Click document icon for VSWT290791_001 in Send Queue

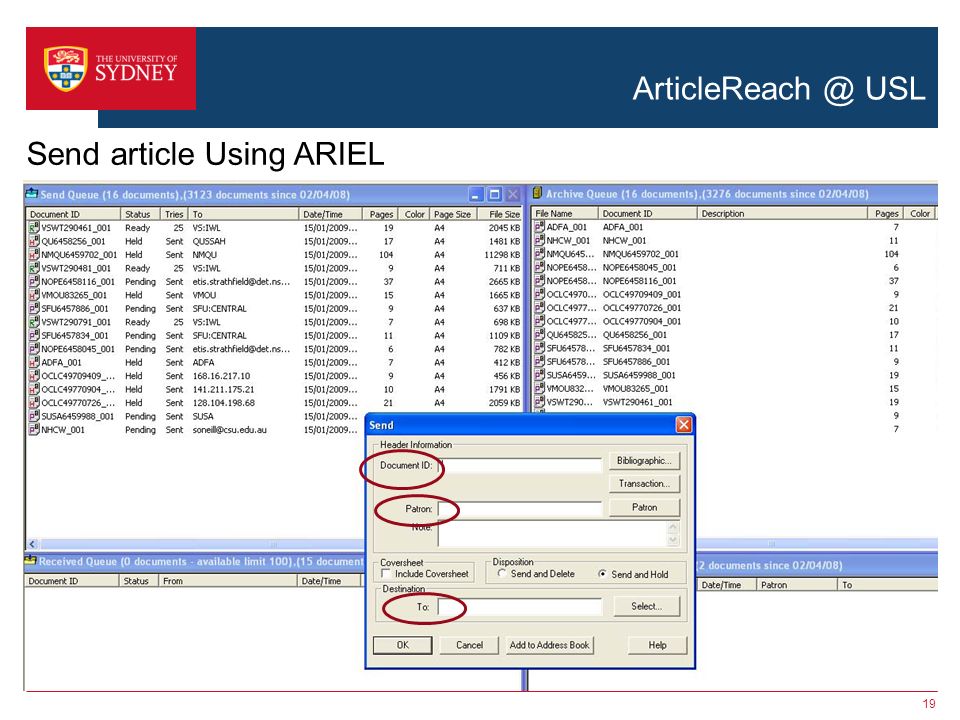(x=34, y=321)
